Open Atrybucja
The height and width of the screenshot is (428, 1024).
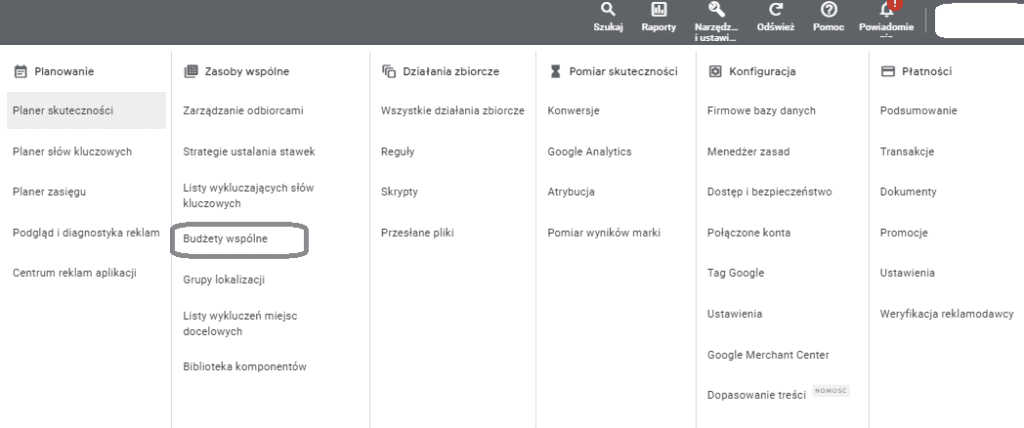[571, 192]
